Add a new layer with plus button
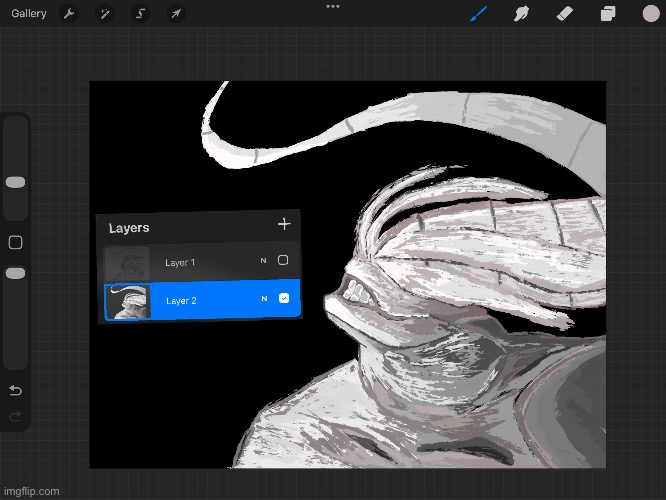The image size is (666, 500). [x=284, y=225]
